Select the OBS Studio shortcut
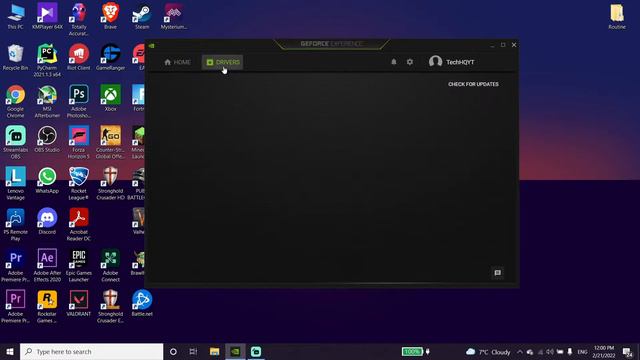The width and height of the screenshot is (640, 360). [47, 139]
